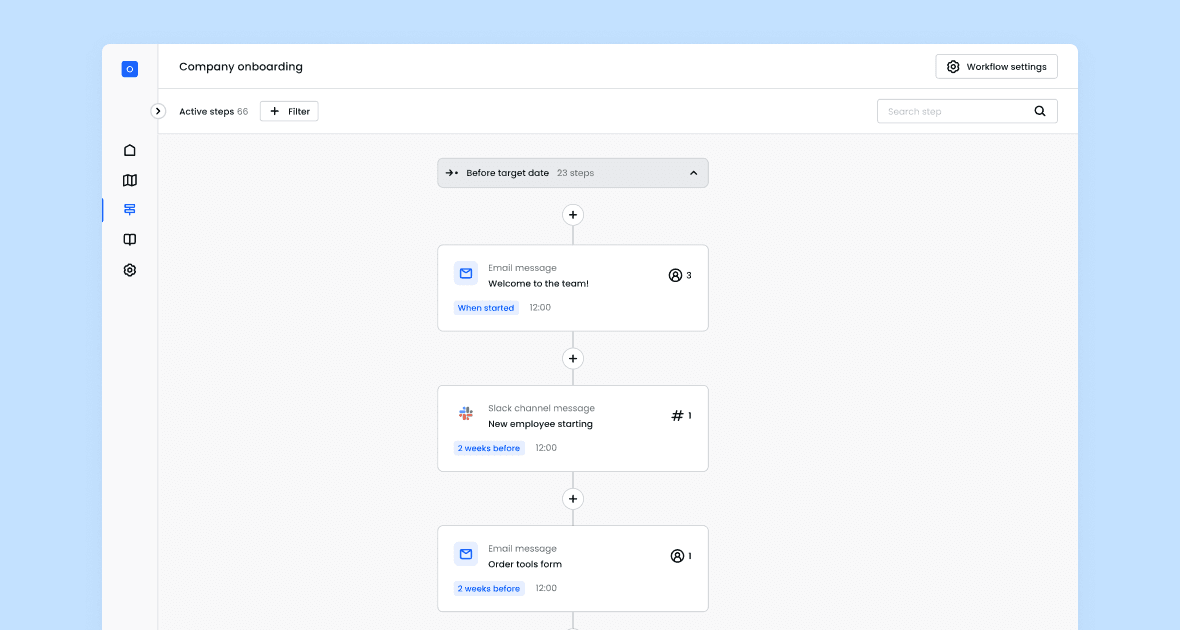Click 12:00 time on Welcome card
The width and height of the screenshot is (1180, 630).
pos(540,307)
